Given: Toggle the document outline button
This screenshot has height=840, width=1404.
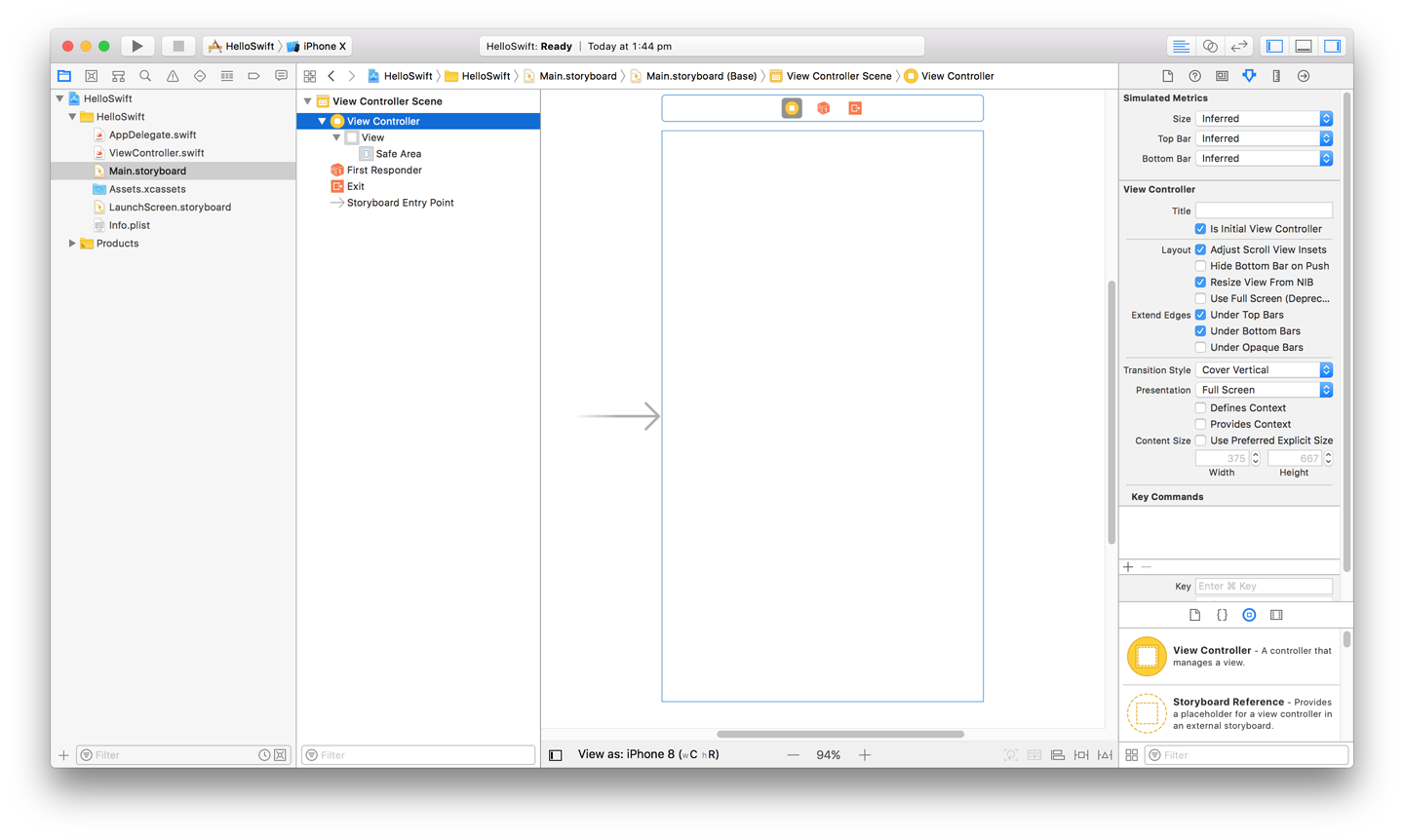Looking at the screenshot, I should (556, 755).
